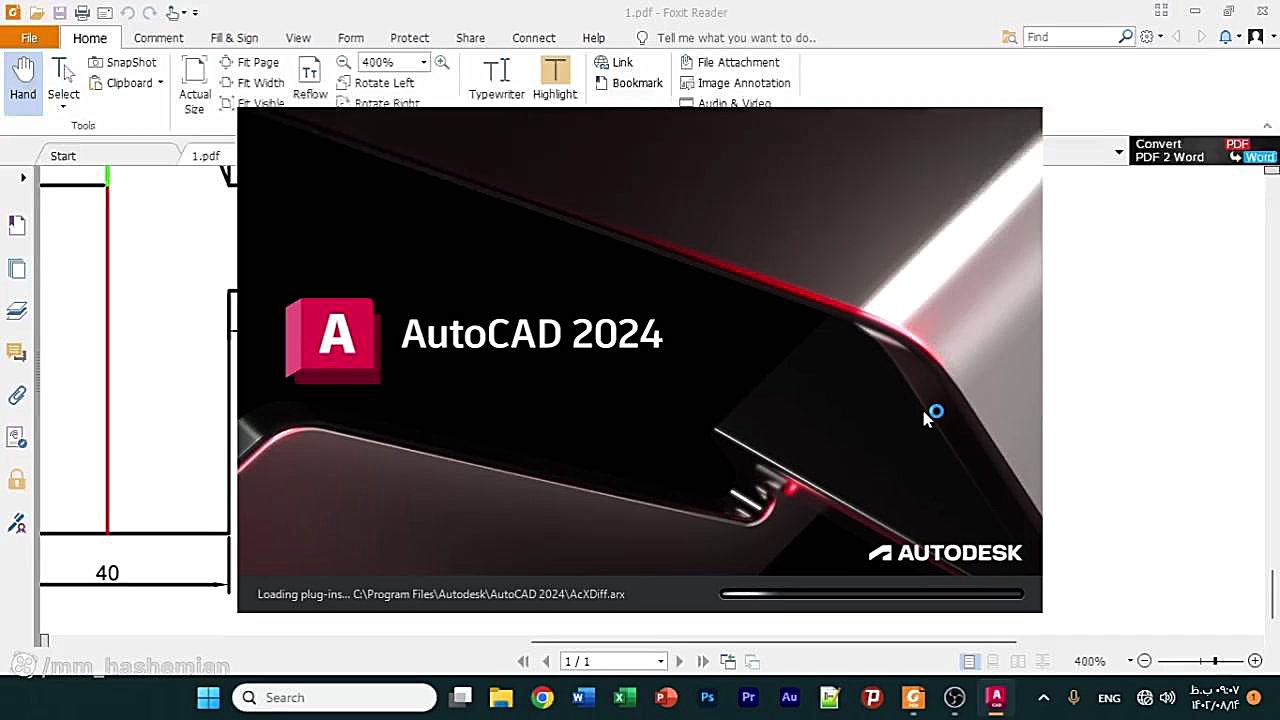Open the Comment ribbon tab

158,38
